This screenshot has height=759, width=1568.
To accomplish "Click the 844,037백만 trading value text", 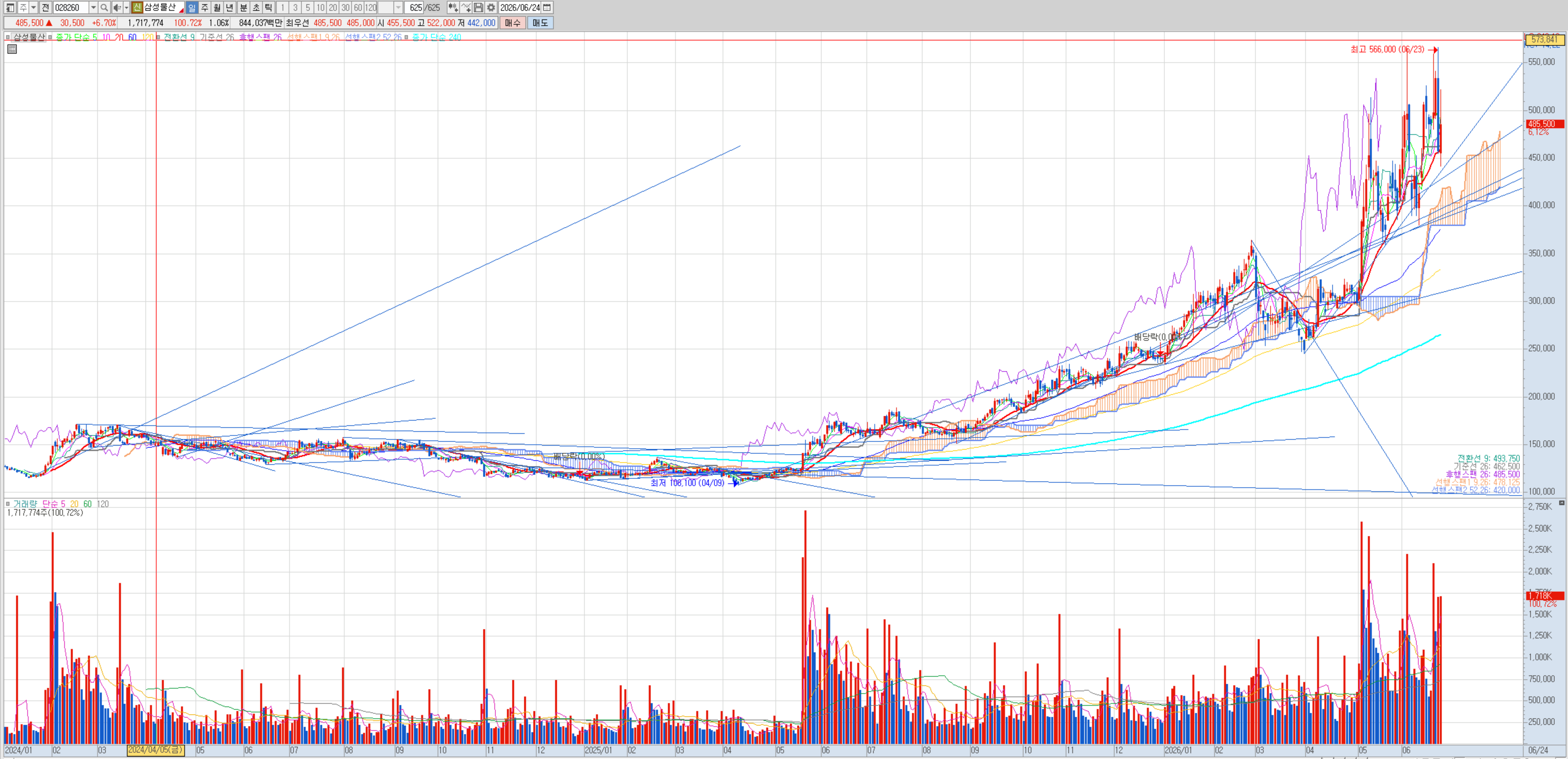I will tap(260, 22).
